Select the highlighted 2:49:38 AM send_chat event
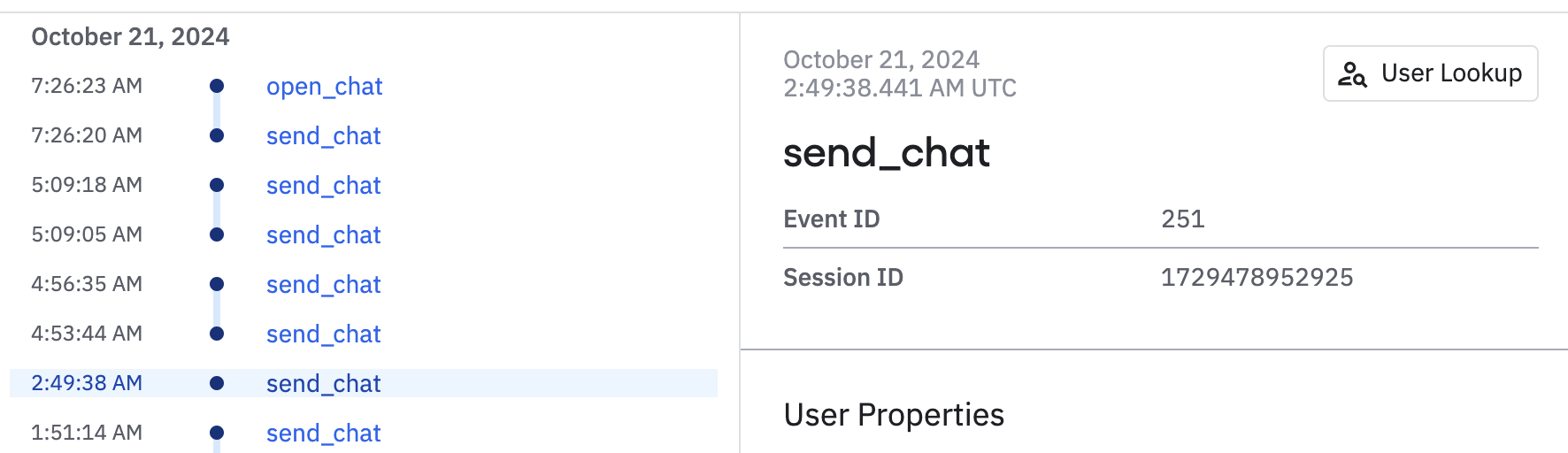Screen dimensions: 1568x453 pyautogui.click(x=323, y=384)
